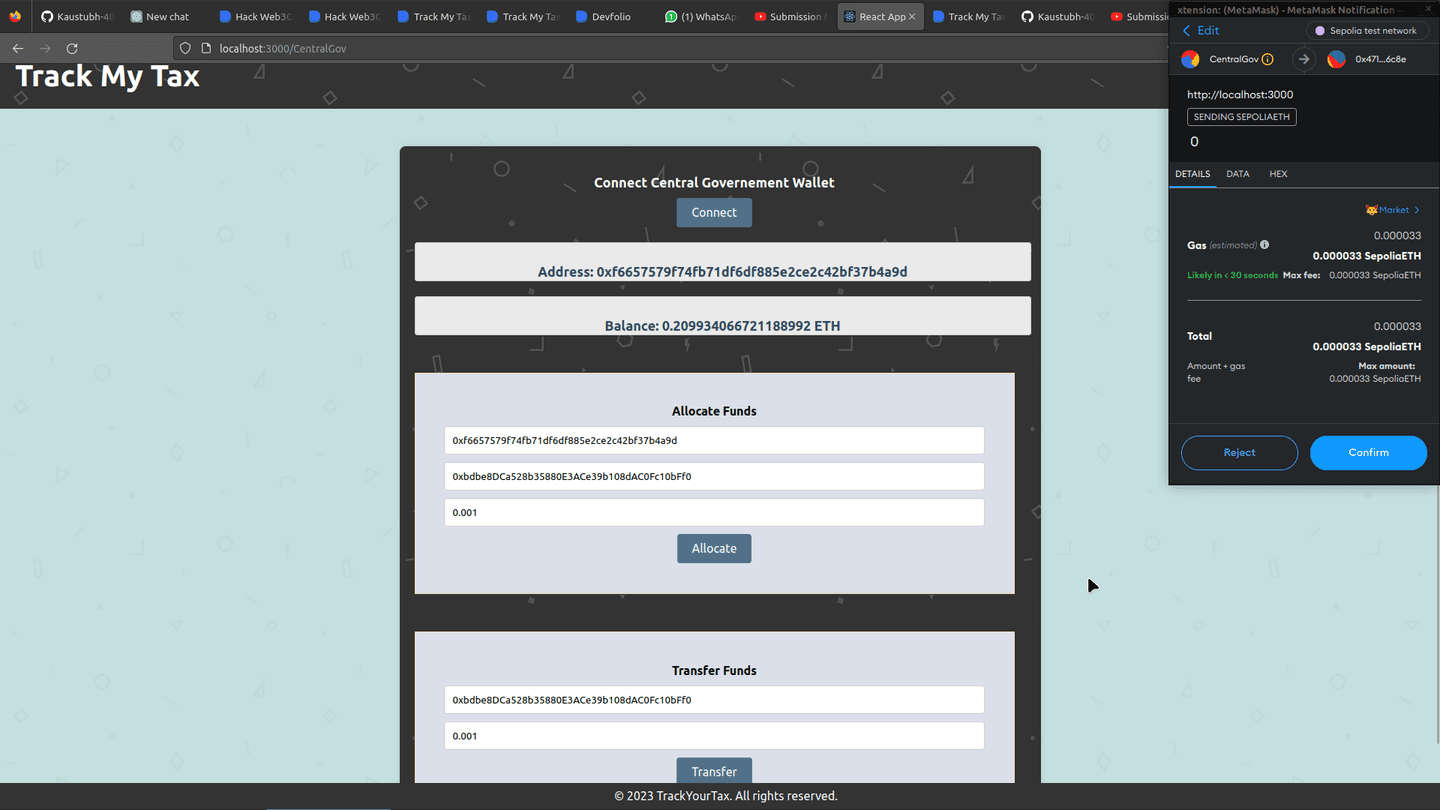Click the Transfer button
Image resolution: width=1440 pixels, height=810 pixels.
714,771
